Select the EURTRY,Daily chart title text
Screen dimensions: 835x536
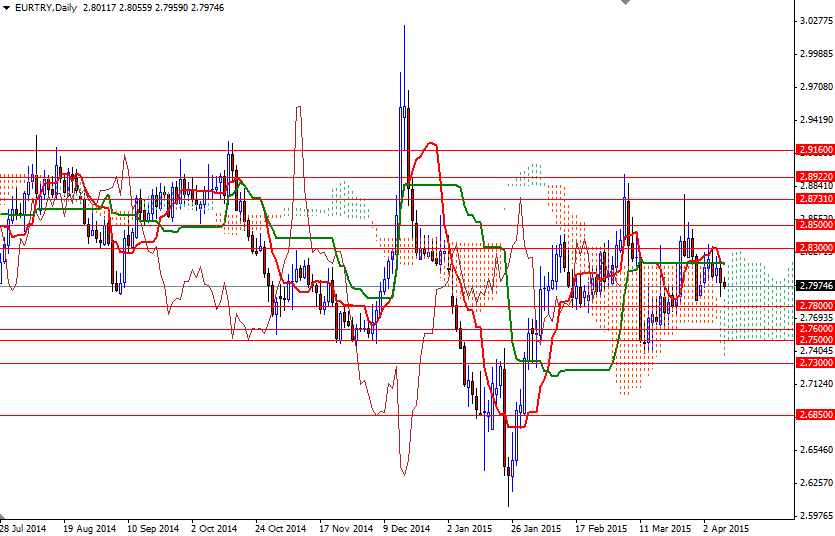[46, 8]
